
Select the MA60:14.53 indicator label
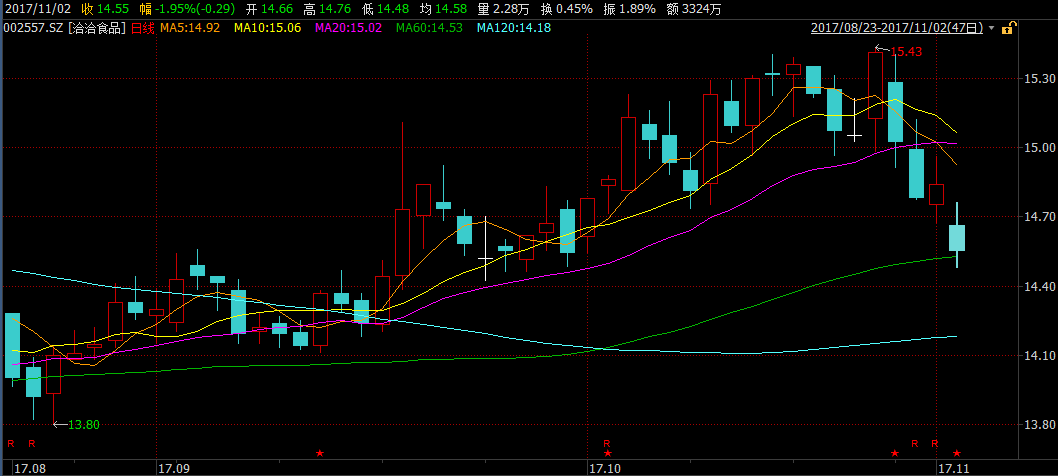429,28
